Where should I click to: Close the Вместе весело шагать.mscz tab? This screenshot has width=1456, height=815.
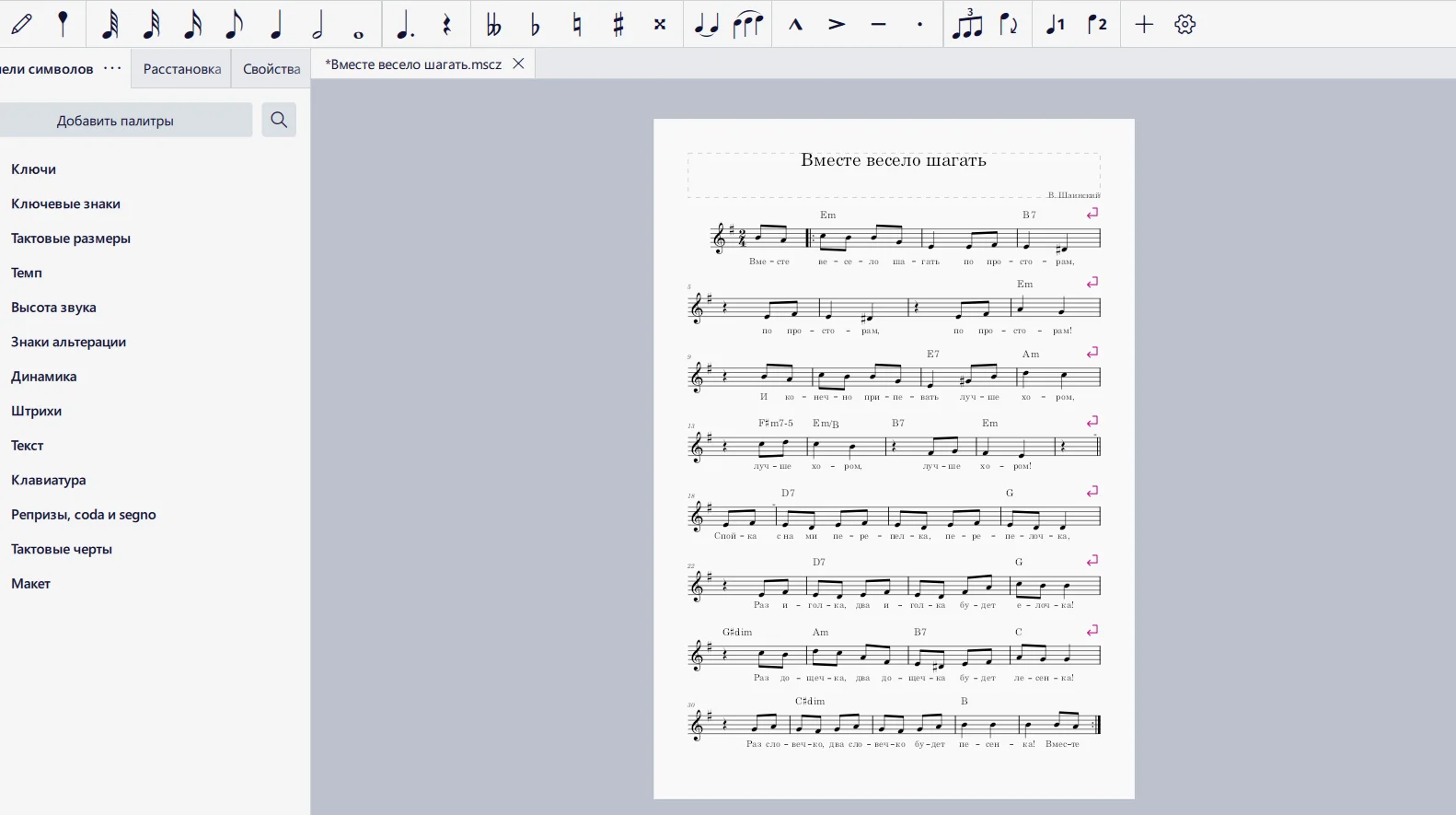point(518,64)
